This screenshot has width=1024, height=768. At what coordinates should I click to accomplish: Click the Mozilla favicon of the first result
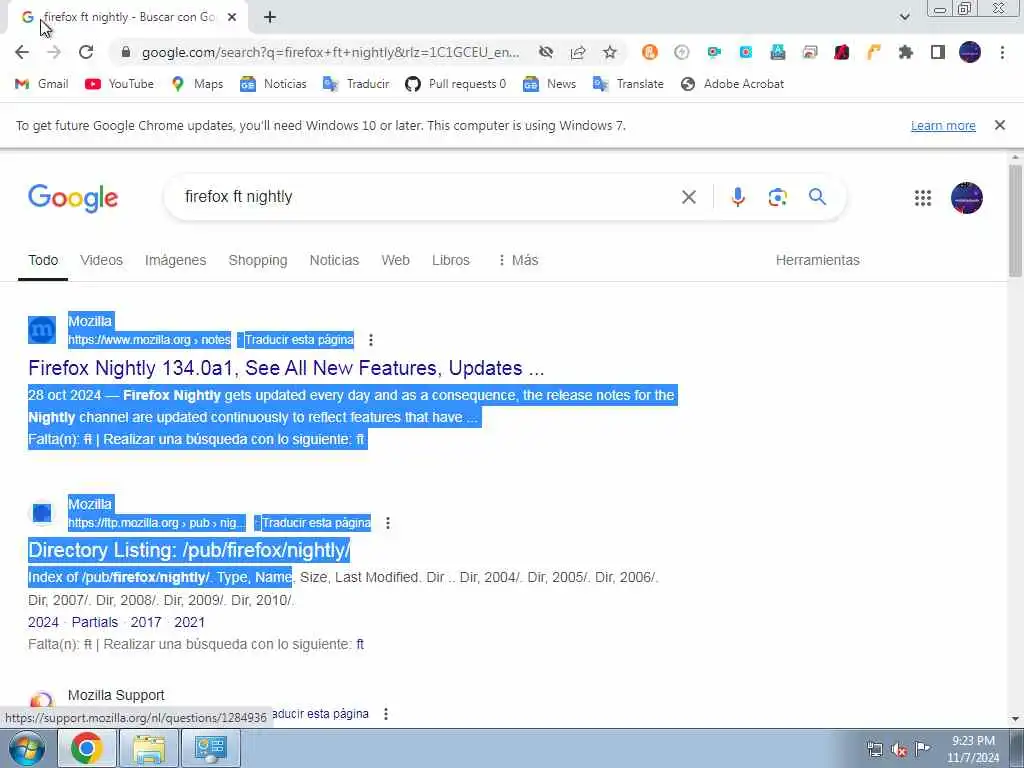click(42, 330)
